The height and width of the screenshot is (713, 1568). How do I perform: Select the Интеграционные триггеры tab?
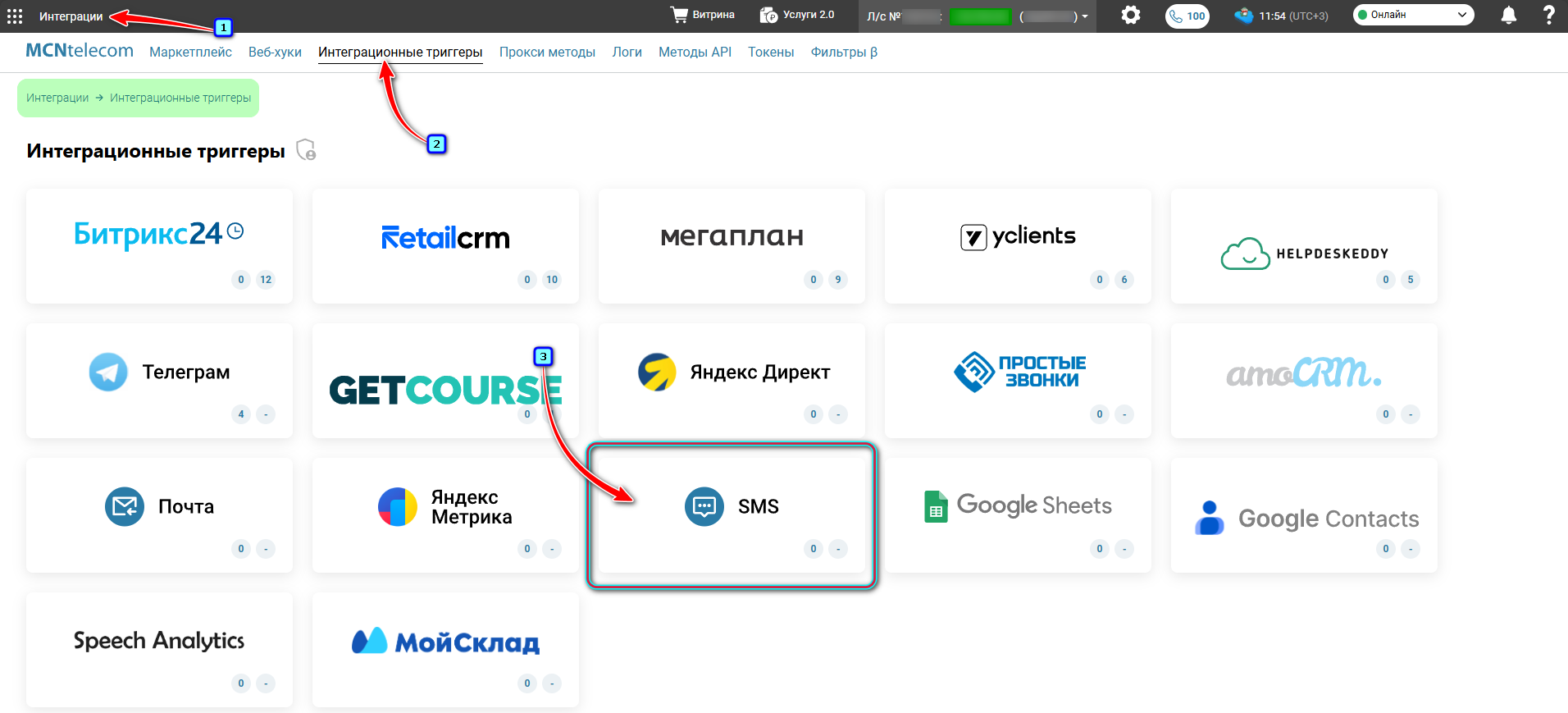[x=400, y=53]
